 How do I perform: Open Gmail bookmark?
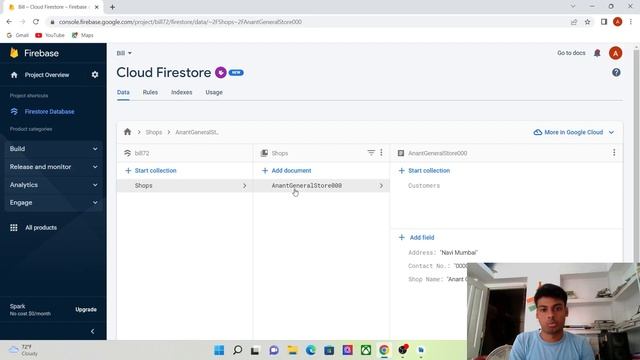(x=18, y=36)
